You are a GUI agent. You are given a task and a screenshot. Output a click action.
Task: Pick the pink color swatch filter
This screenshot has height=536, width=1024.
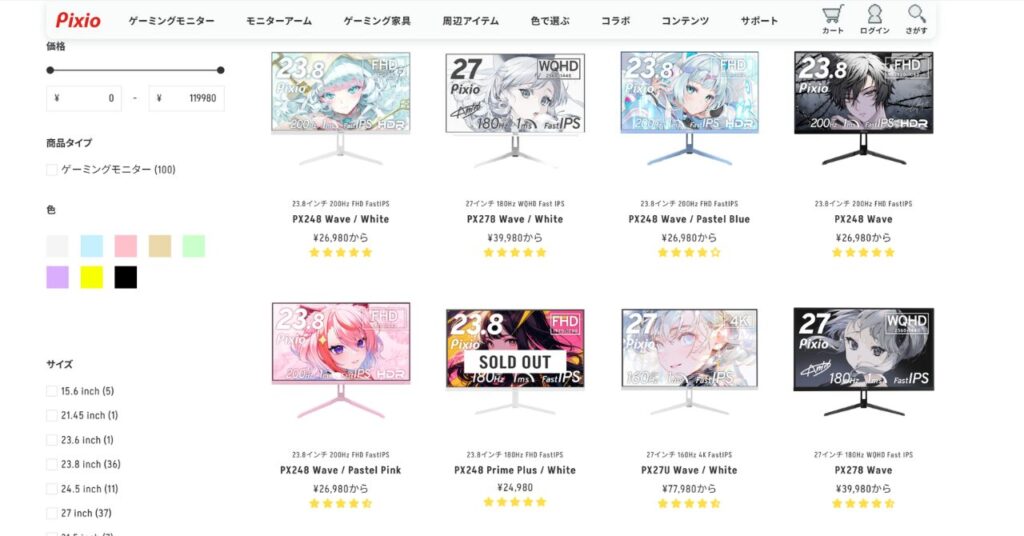(x=125, y=246)
